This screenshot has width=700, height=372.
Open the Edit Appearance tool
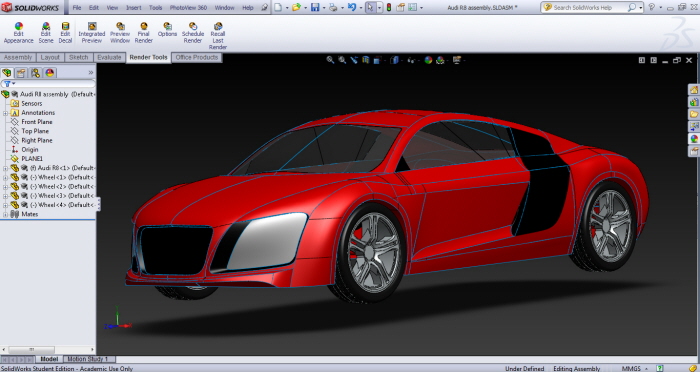pyautogui.click(x=18, y=33)
